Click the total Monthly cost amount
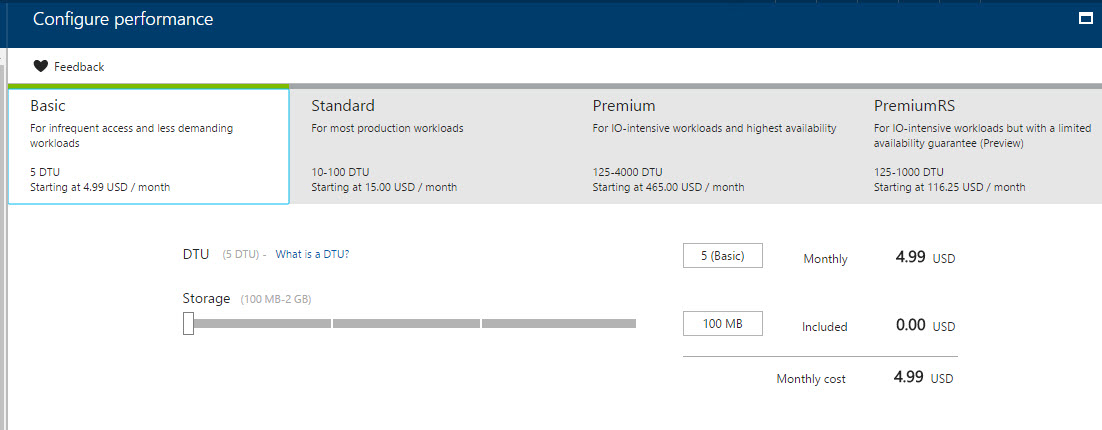 click(x=923, y=378)
